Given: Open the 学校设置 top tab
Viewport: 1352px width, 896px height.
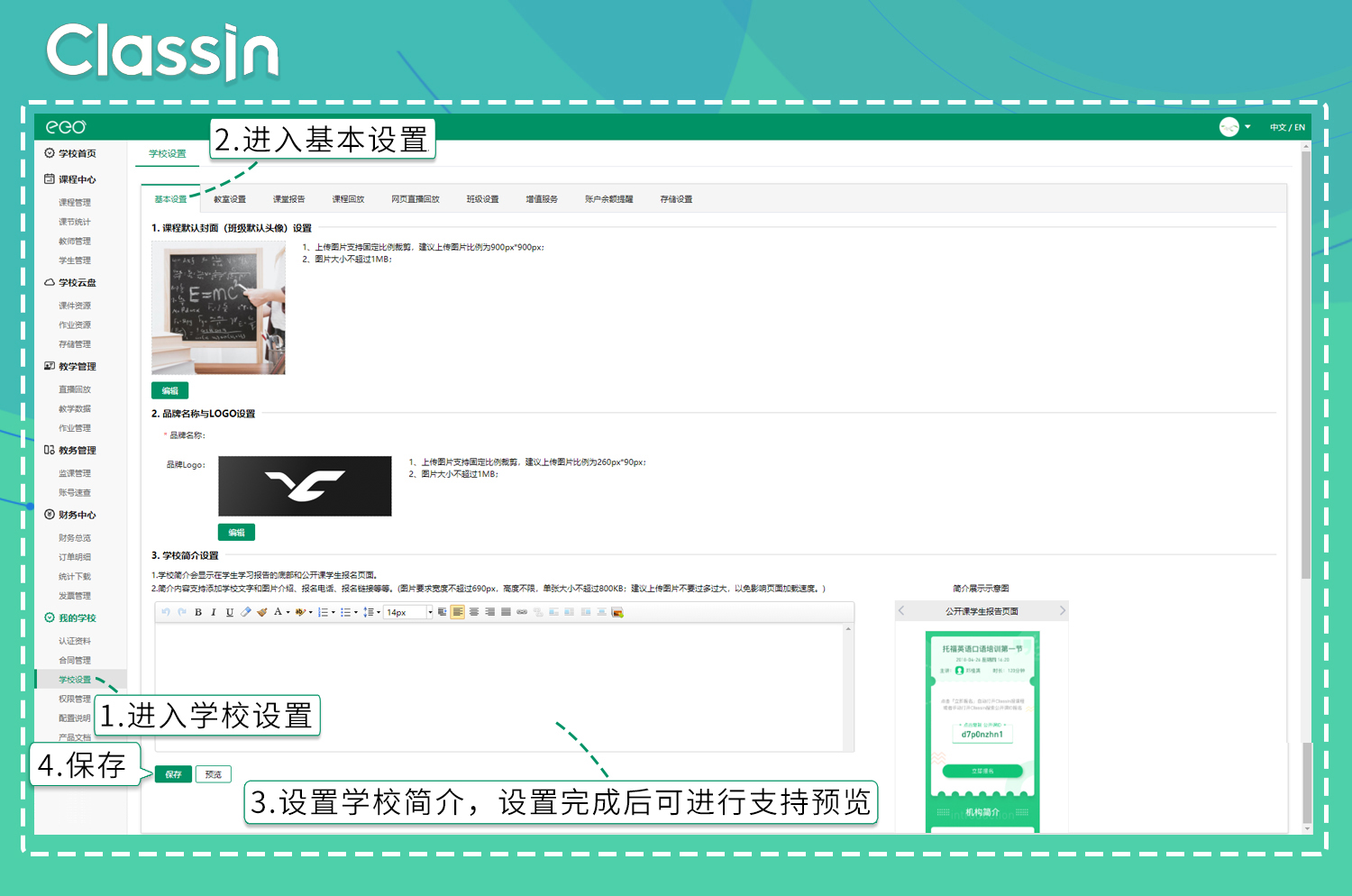Looking at the screenshot, I should 168,153.
